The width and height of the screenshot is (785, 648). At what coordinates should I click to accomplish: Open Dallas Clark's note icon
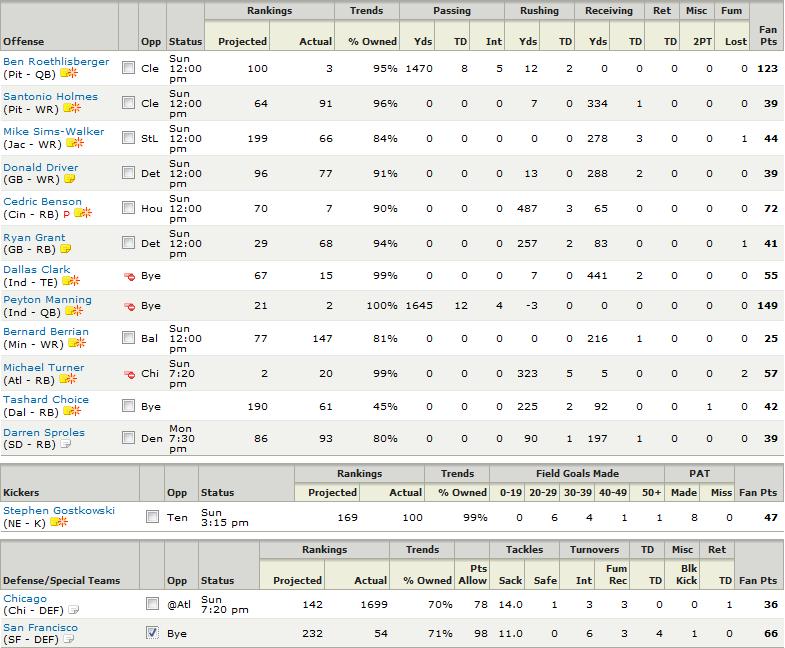pos(71,281)
